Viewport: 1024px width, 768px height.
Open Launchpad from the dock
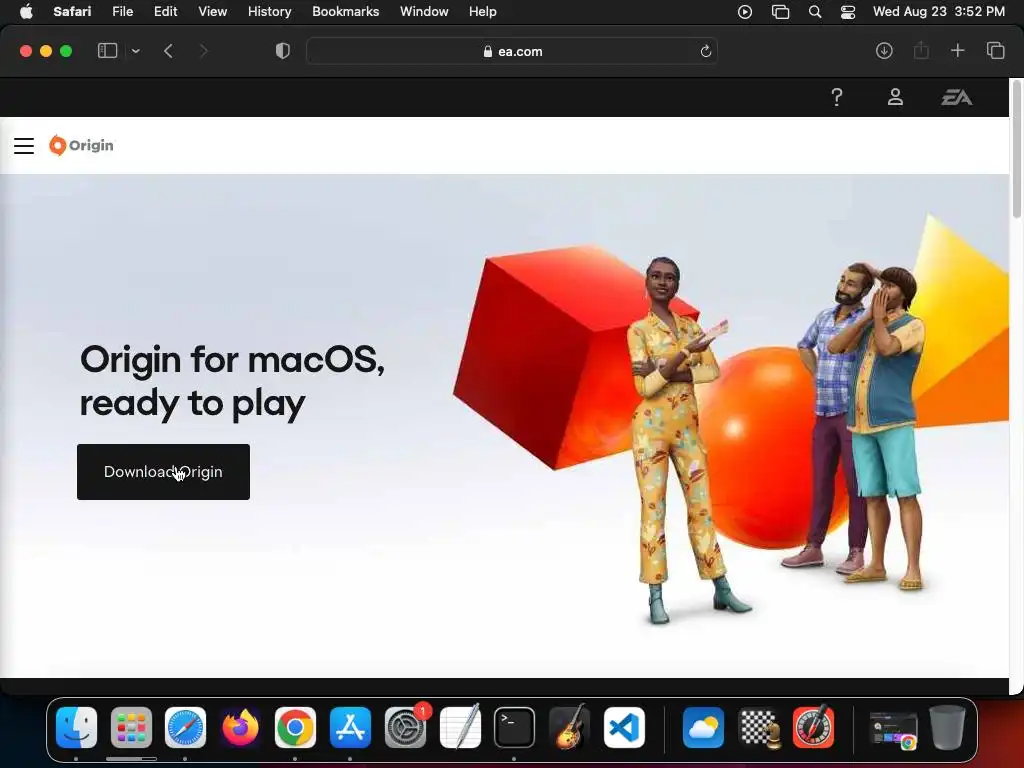[x=131, y=728]
